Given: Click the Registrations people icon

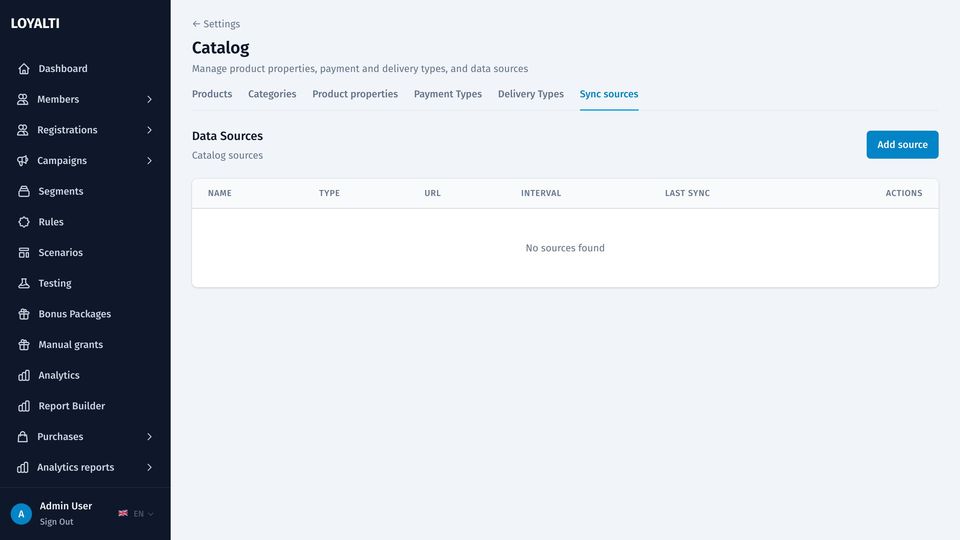Looking at the screenshot, I should [x=23, y=130].
